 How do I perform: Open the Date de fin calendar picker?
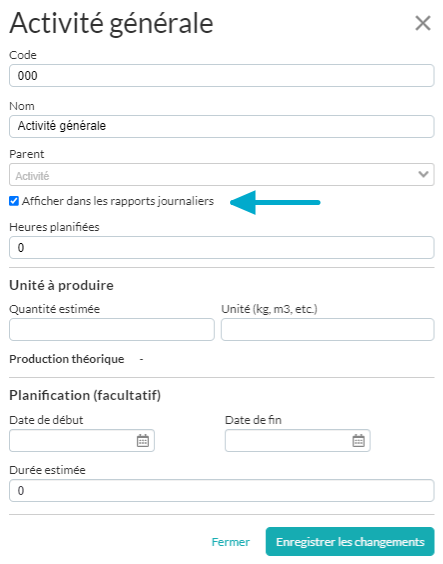point(358,440)
